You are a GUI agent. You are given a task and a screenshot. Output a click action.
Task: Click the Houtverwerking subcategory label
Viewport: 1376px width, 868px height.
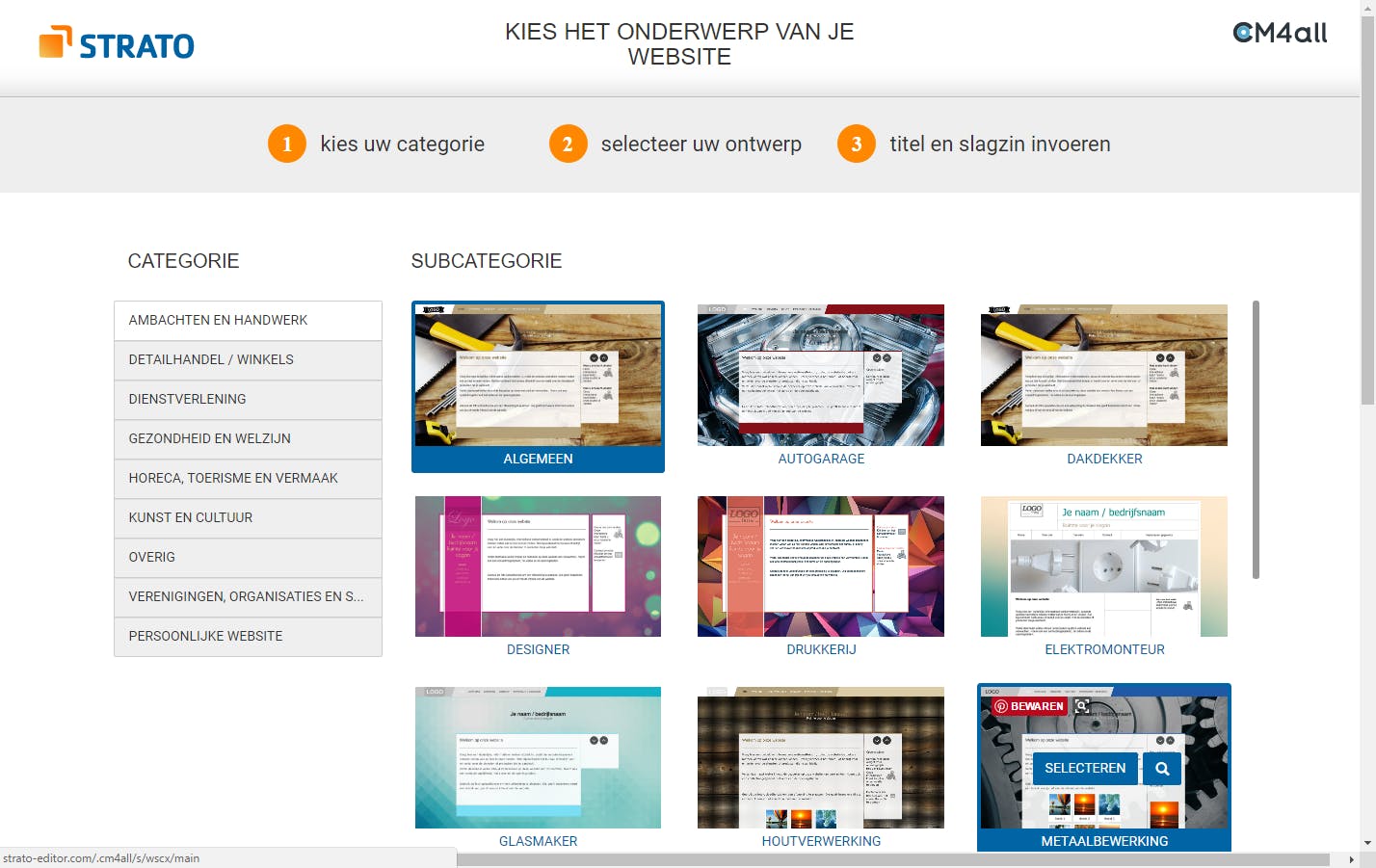coord(821,841)
